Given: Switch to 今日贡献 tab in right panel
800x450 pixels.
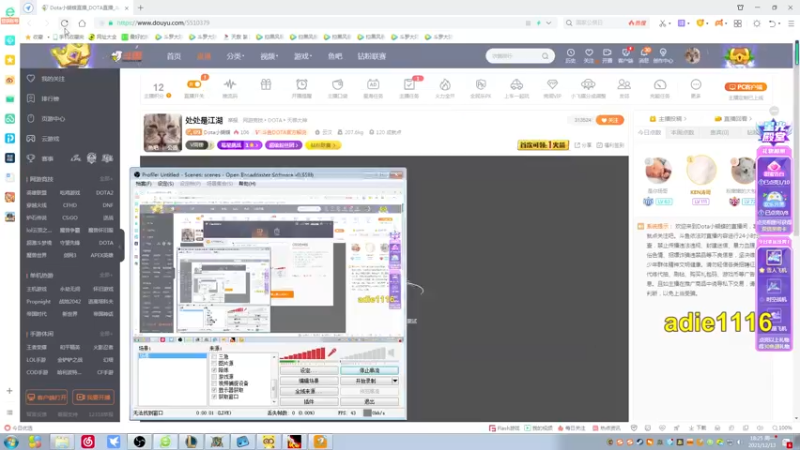Looking at the screenshot, I should pos(649,132).
